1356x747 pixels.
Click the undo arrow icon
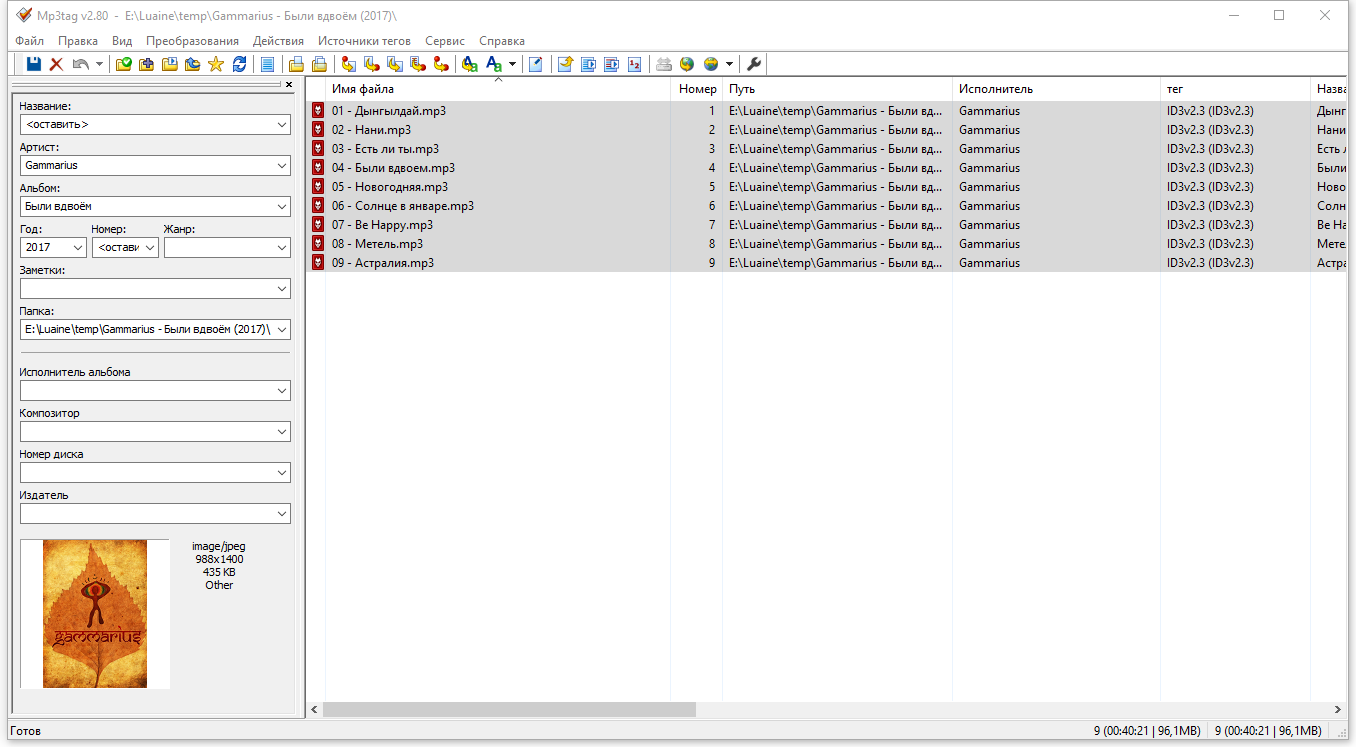point(80,64)
